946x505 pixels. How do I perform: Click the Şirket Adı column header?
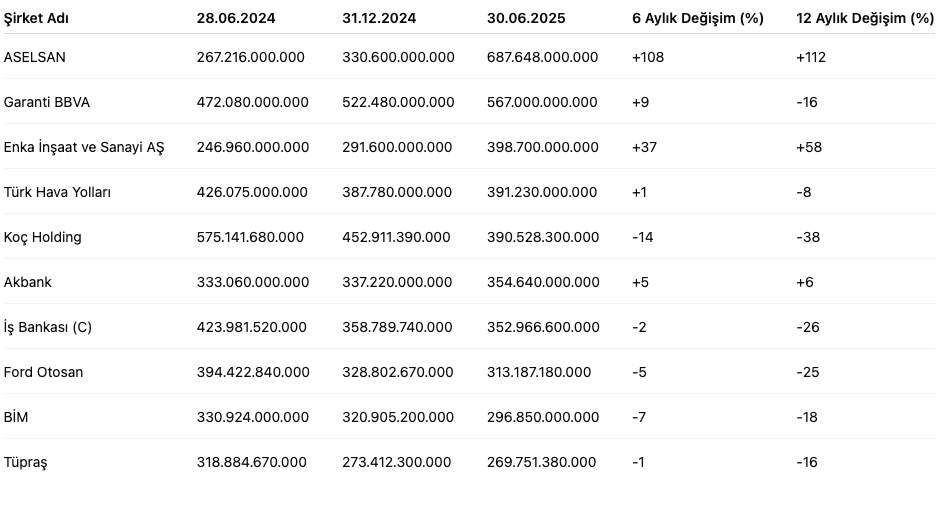pyautogui.click(x=37, y=18)
